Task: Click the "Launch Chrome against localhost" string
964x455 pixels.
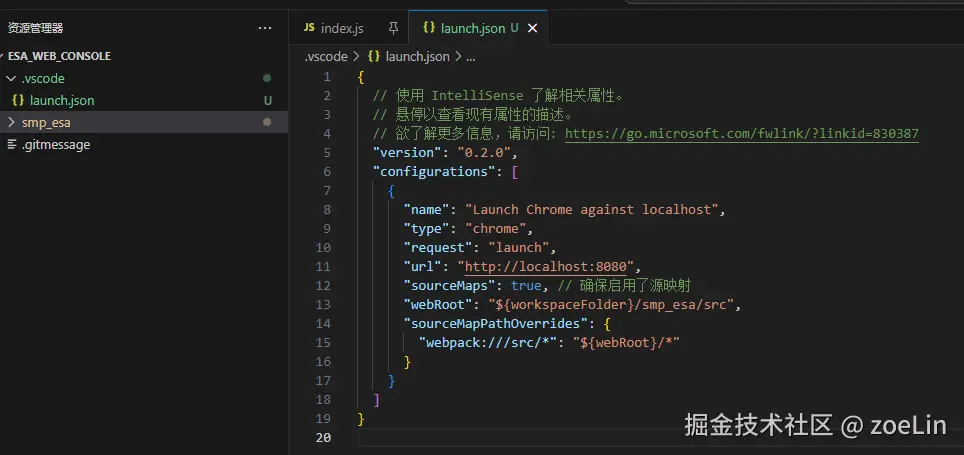Action: [591, 210]
